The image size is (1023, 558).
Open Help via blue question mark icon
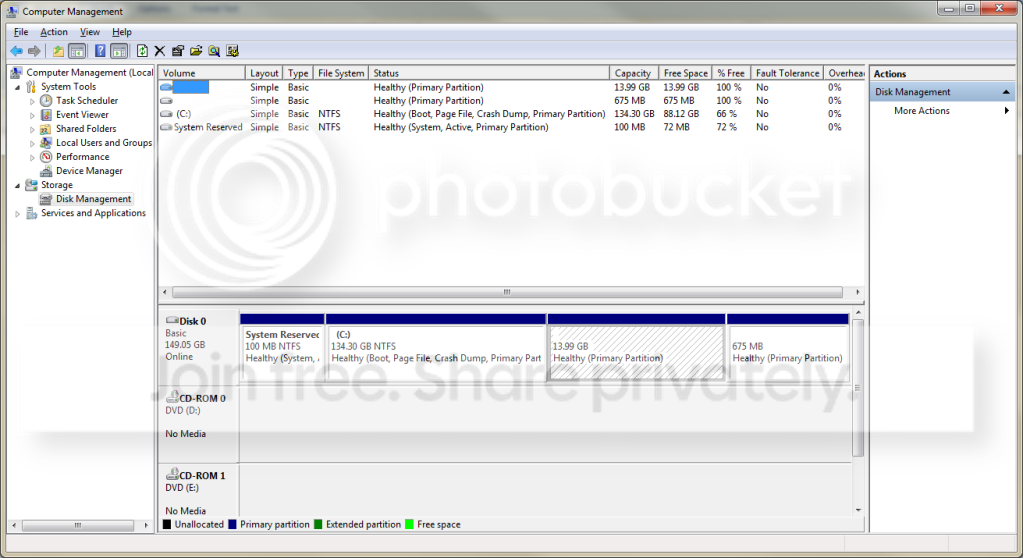pos(100,51)
